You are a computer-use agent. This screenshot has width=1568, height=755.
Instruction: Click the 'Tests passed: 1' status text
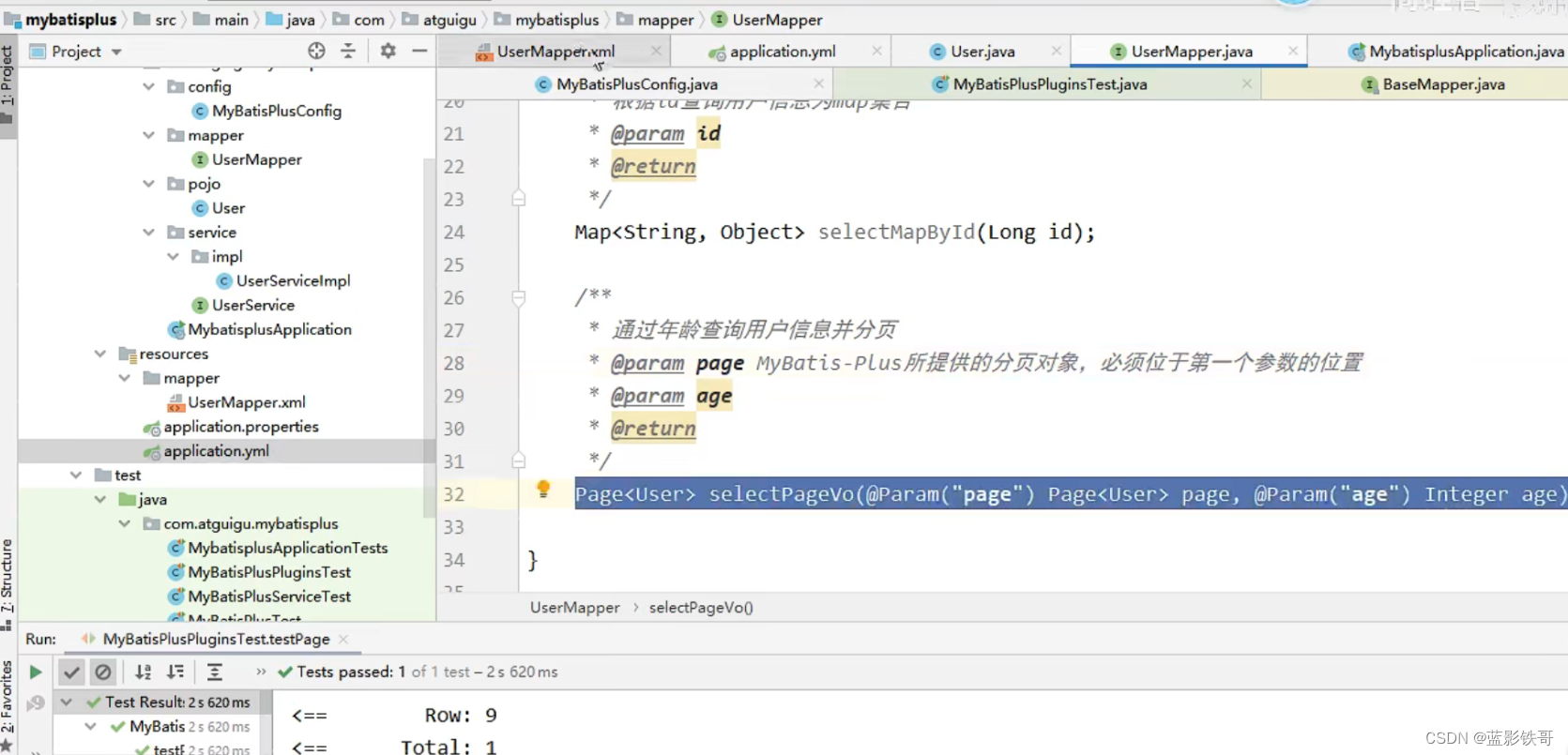coord(351,672)
